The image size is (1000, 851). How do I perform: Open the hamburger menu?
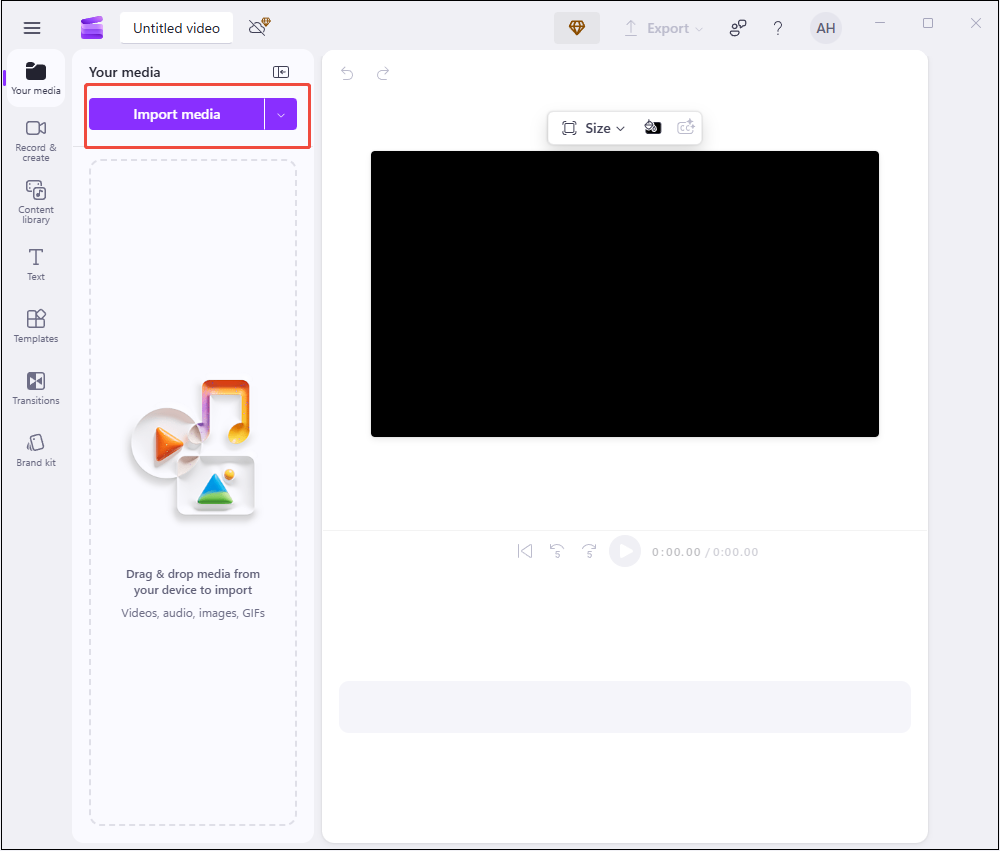pos(32,27)
